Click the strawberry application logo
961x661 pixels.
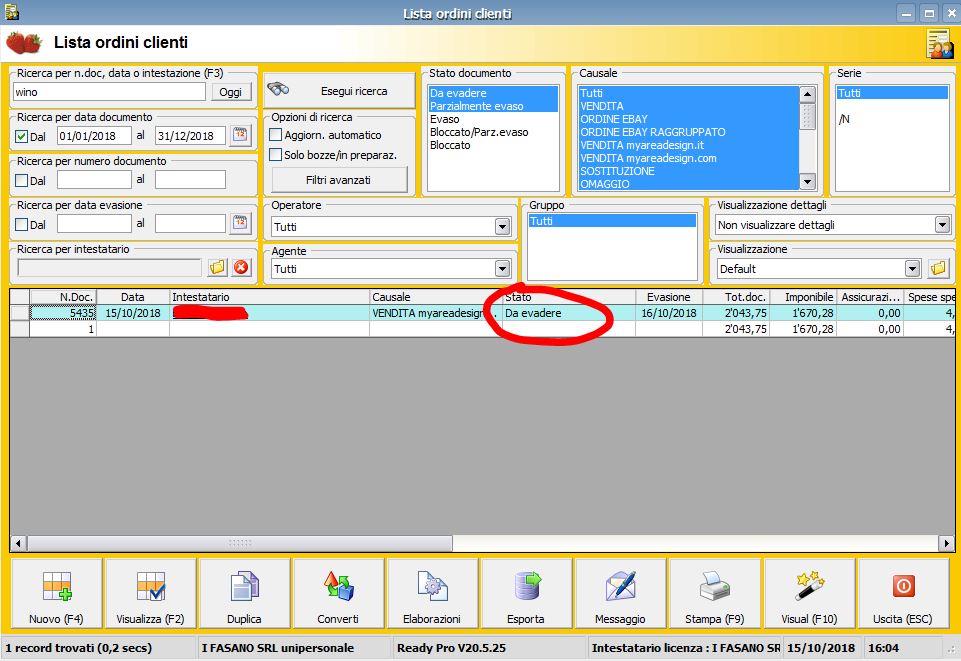point(23,43)
